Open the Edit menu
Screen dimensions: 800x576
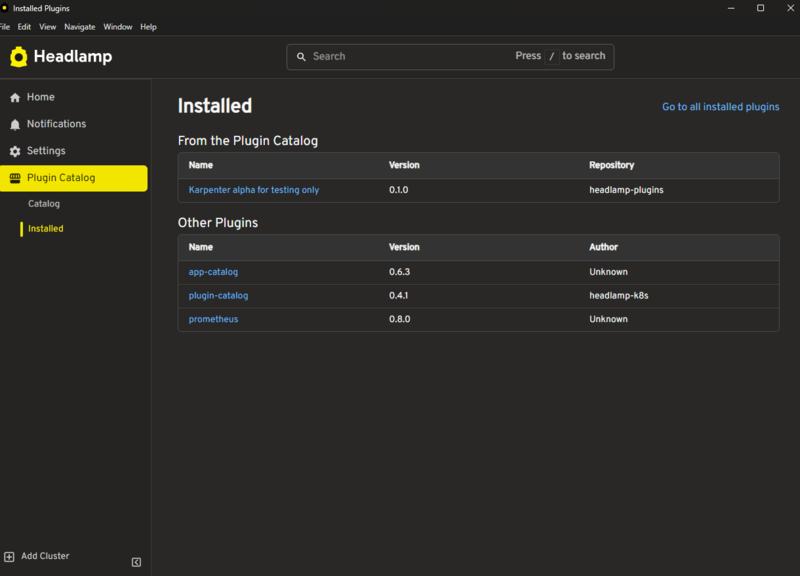tap(24, 27)
